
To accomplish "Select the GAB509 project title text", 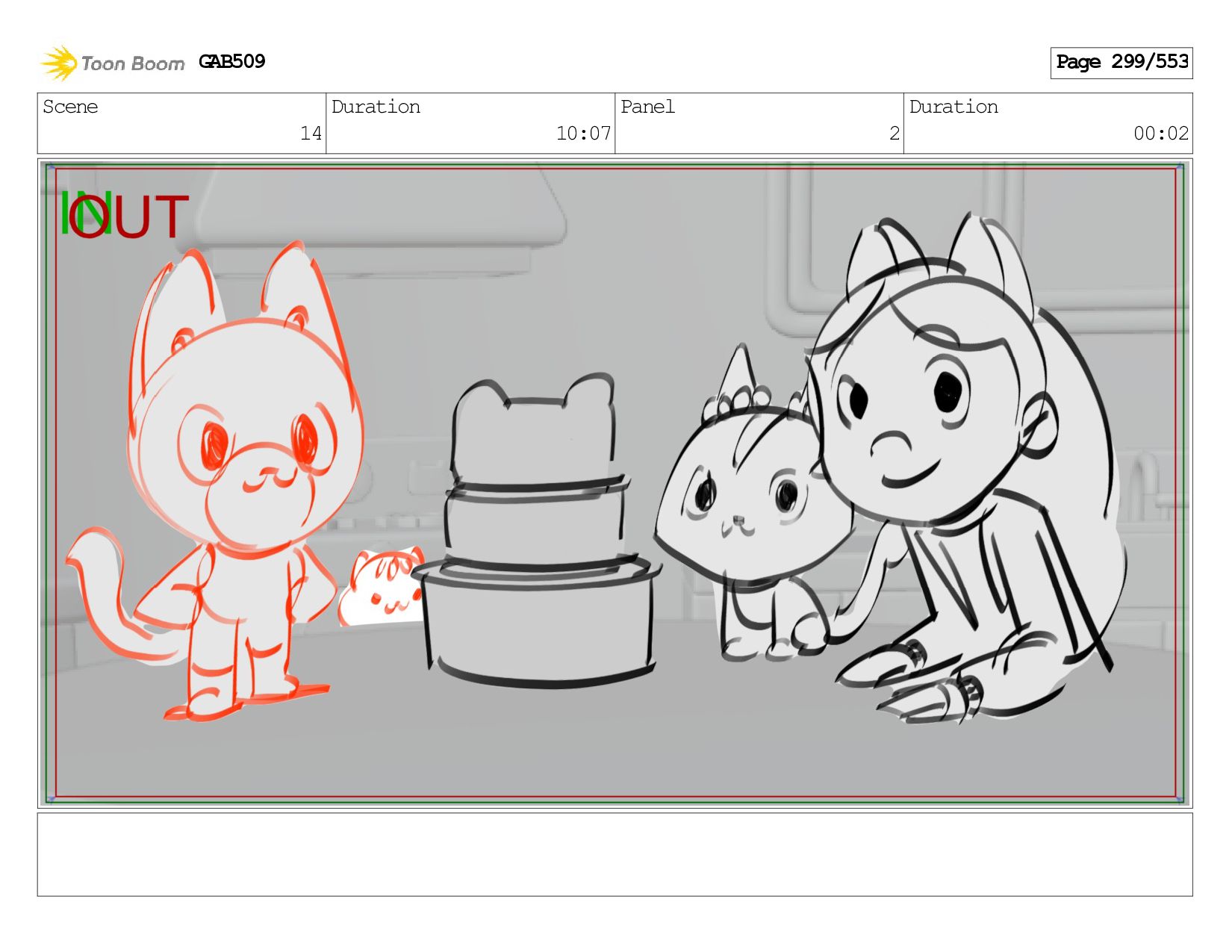I will coord(232,61).
